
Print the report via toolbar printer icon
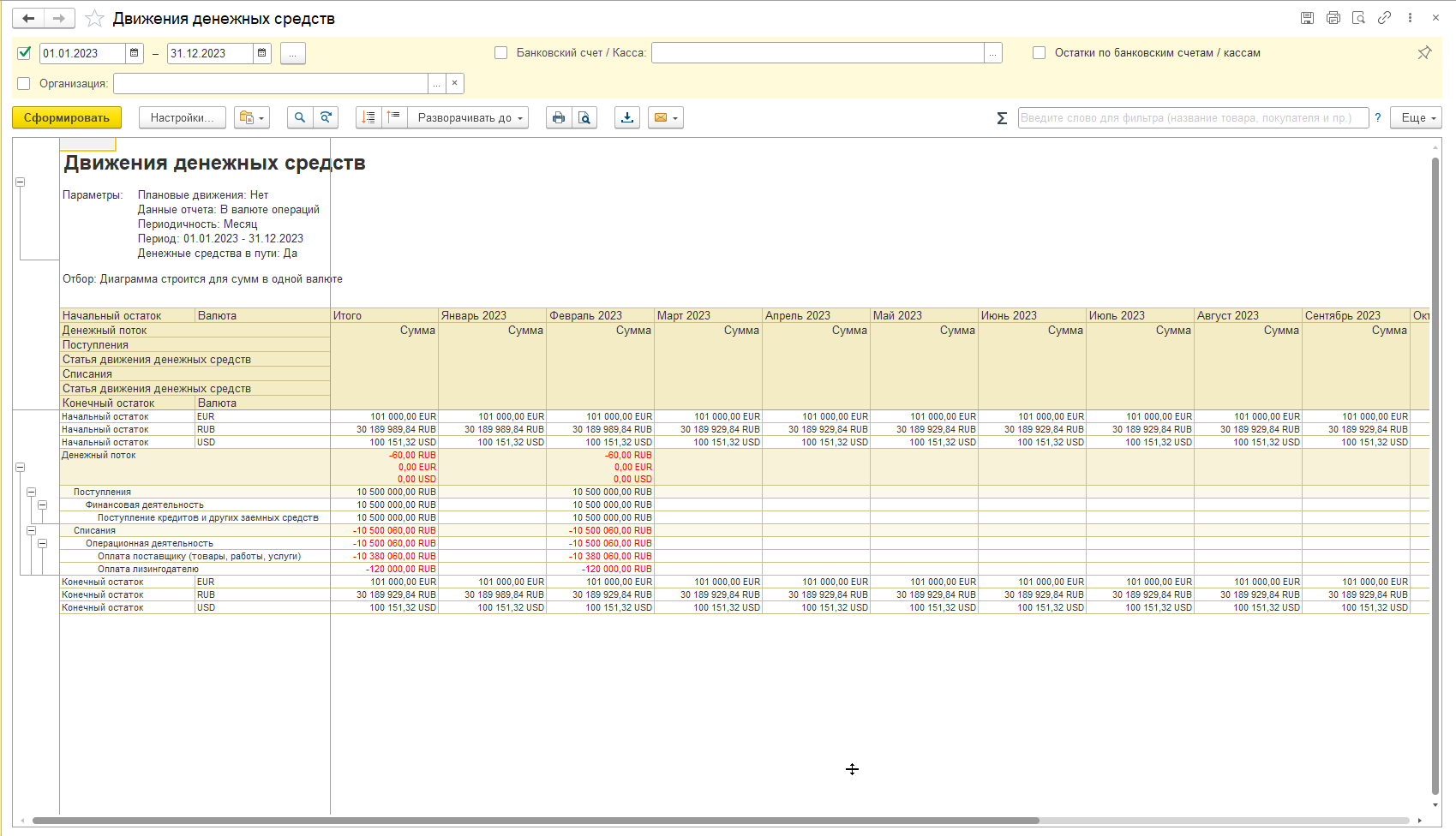pos(559,118)
